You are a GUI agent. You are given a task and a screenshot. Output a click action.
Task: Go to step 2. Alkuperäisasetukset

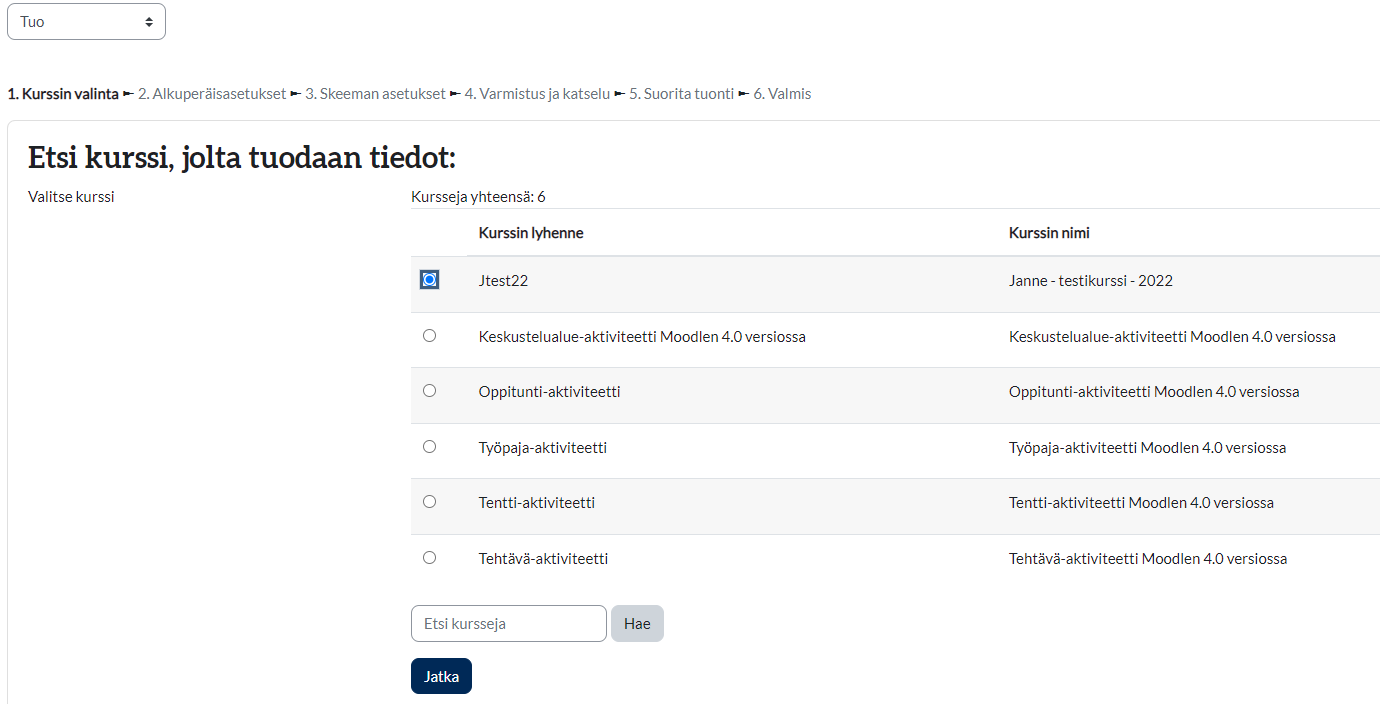(x=212, y=94)
